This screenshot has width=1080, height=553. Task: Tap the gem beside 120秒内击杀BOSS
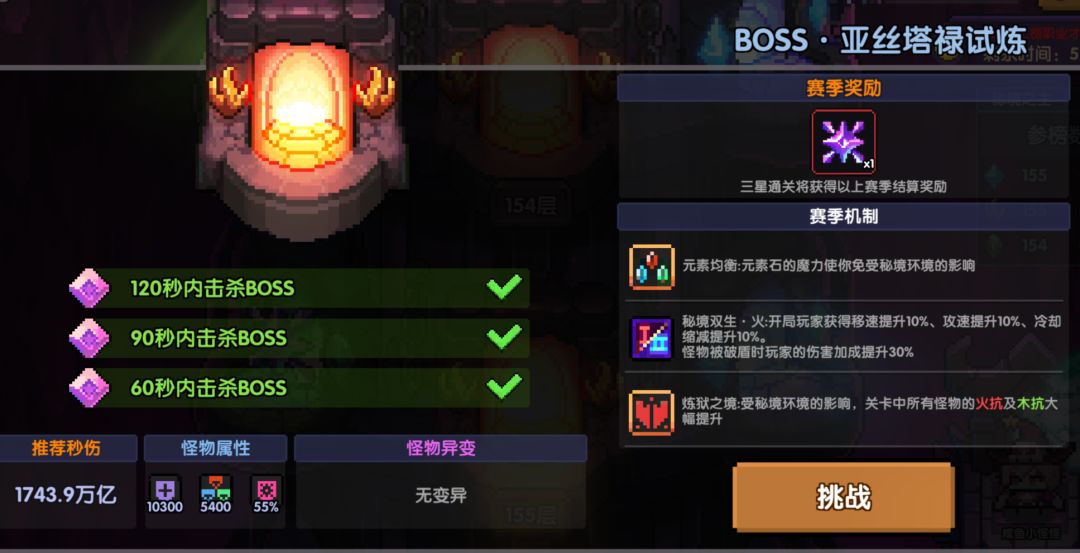tap(90, 288)
